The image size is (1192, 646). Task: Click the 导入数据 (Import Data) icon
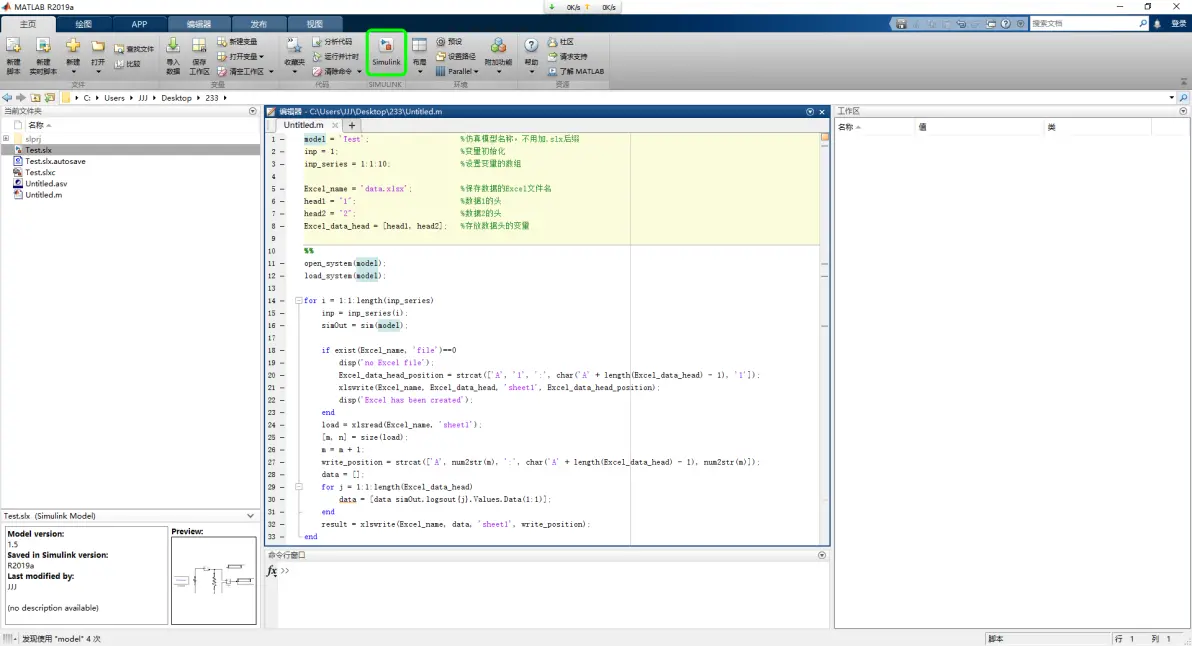tap(173, 56)
